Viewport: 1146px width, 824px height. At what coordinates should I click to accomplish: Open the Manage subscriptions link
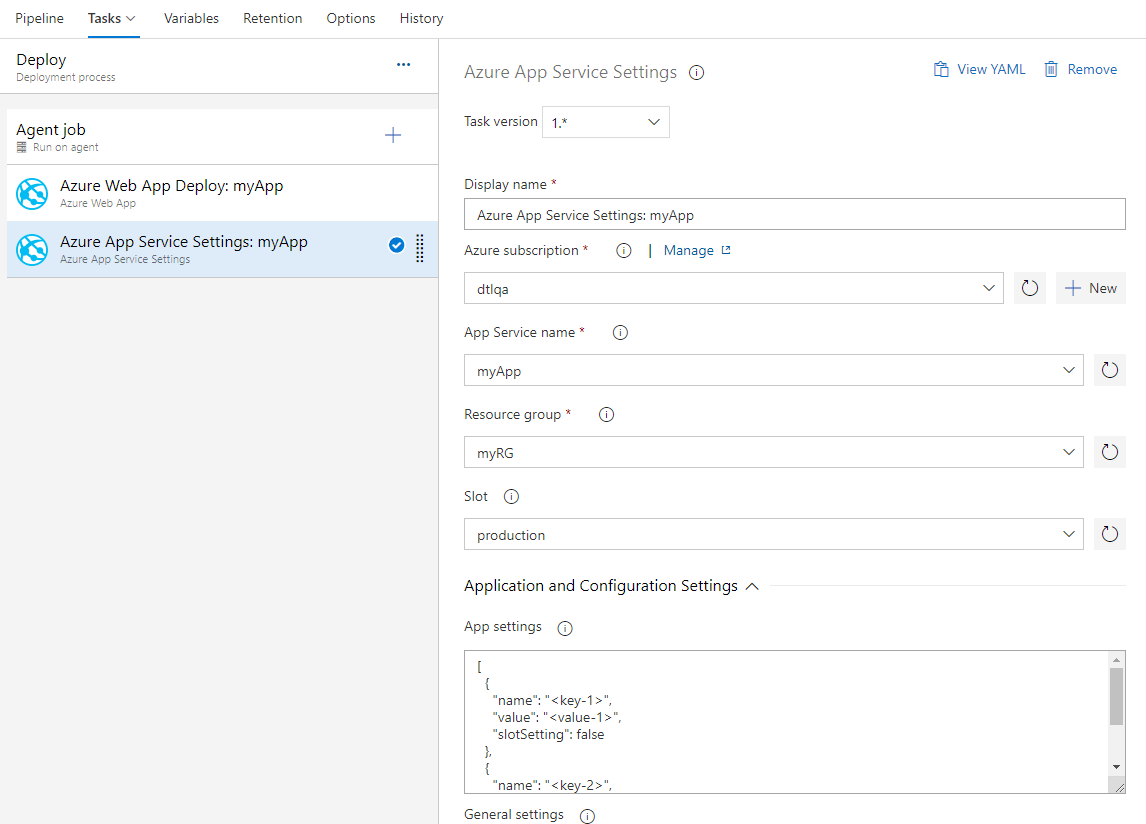[x=689, y=250]
